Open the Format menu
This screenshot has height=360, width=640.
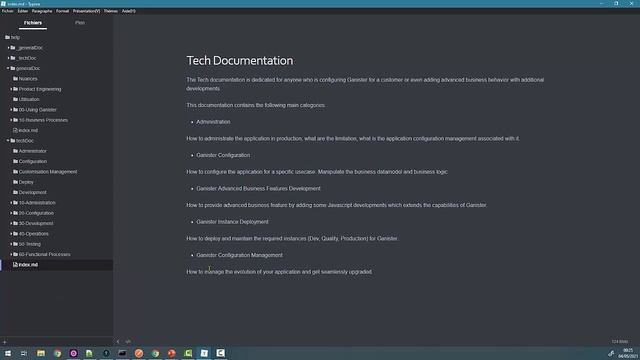coord(62,11)
